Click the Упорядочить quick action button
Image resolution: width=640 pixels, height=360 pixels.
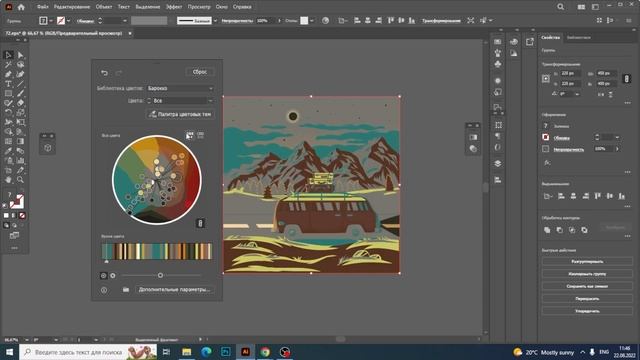click(x=587, y=311)
